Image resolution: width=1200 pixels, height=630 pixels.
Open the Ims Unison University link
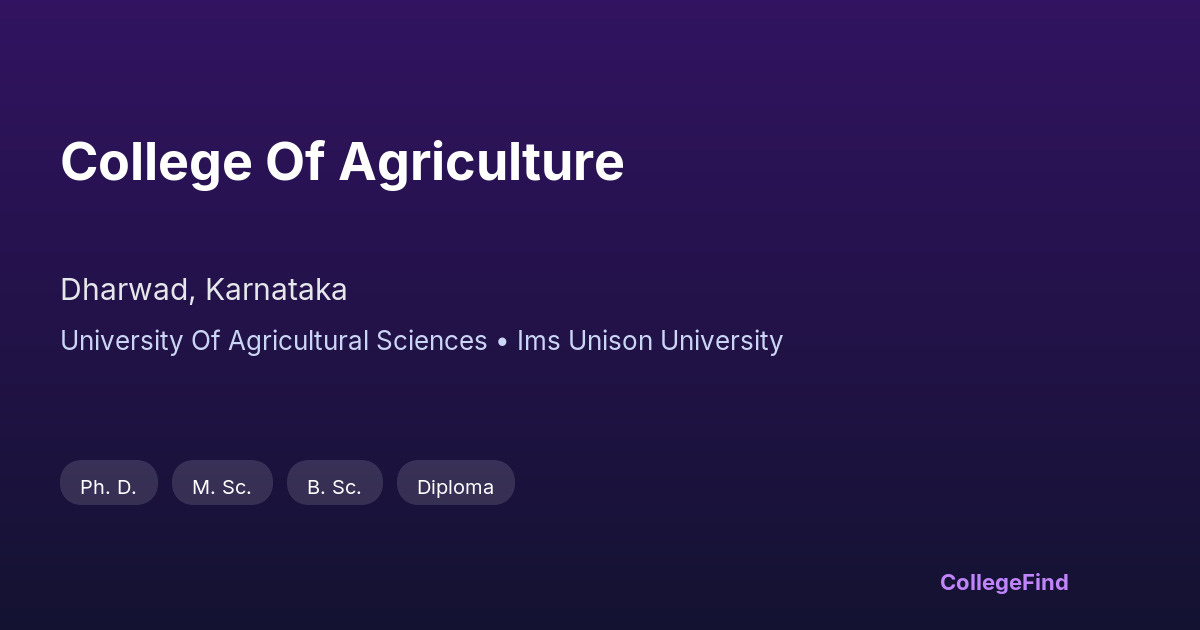pyautogui.click(x=650, y=341)
